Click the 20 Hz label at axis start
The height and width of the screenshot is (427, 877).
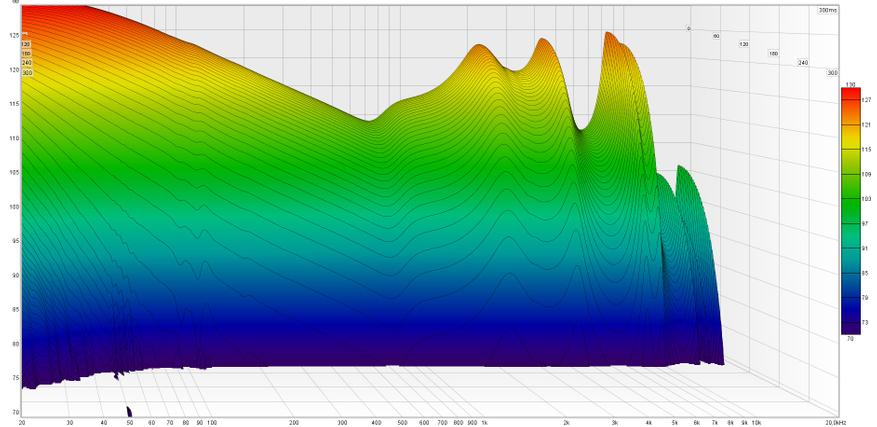[x=22, y=422]
